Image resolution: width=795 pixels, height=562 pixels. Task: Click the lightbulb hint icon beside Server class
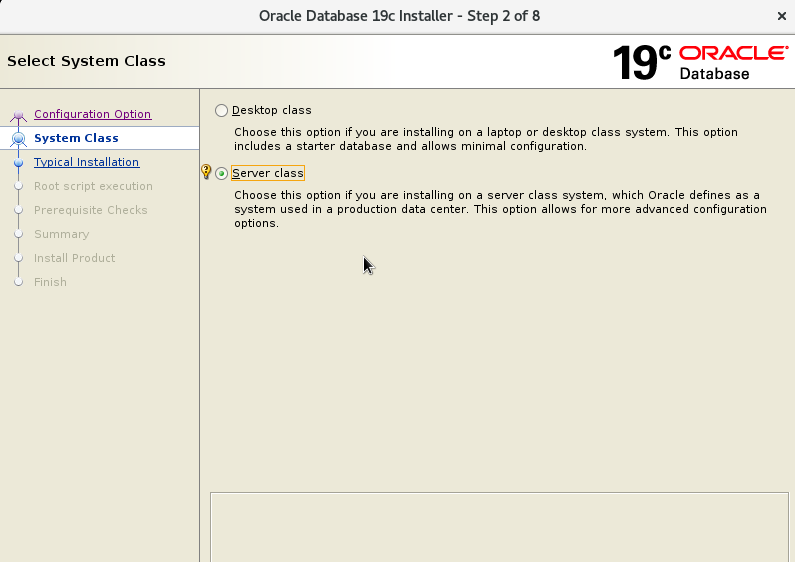[206, 171]
